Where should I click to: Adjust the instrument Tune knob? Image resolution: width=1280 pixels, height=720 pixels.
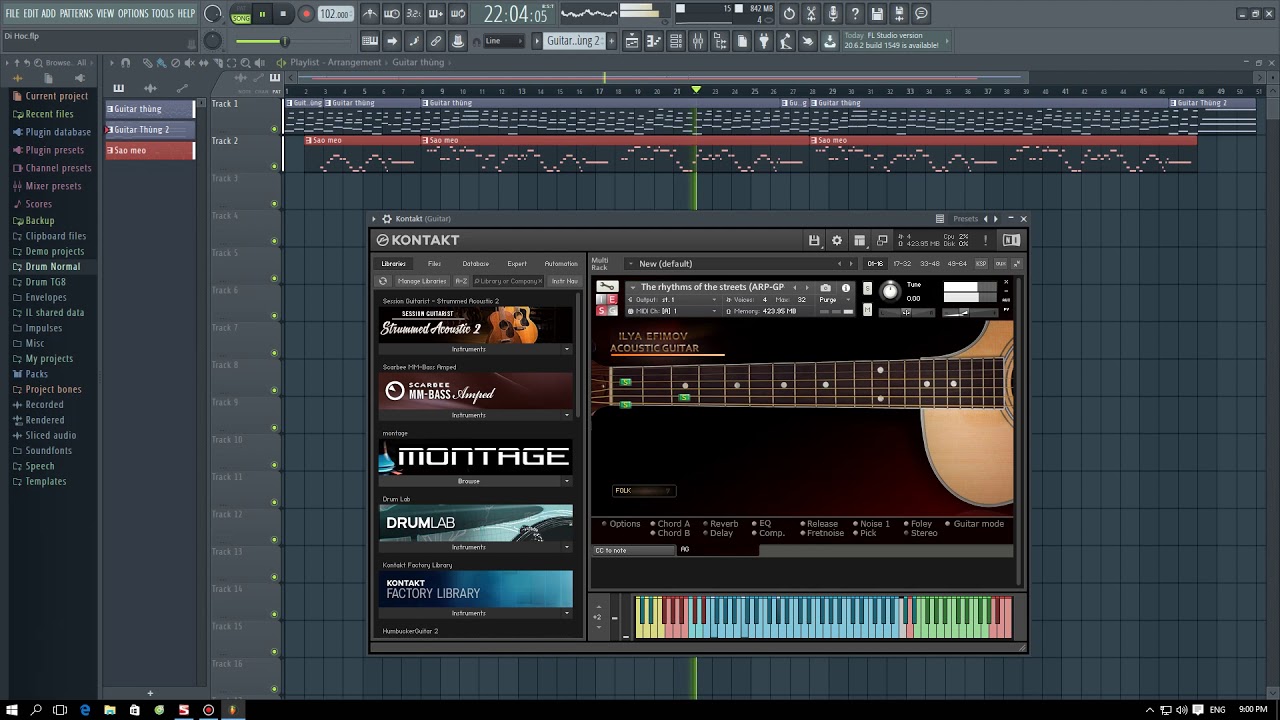[890, 291]
